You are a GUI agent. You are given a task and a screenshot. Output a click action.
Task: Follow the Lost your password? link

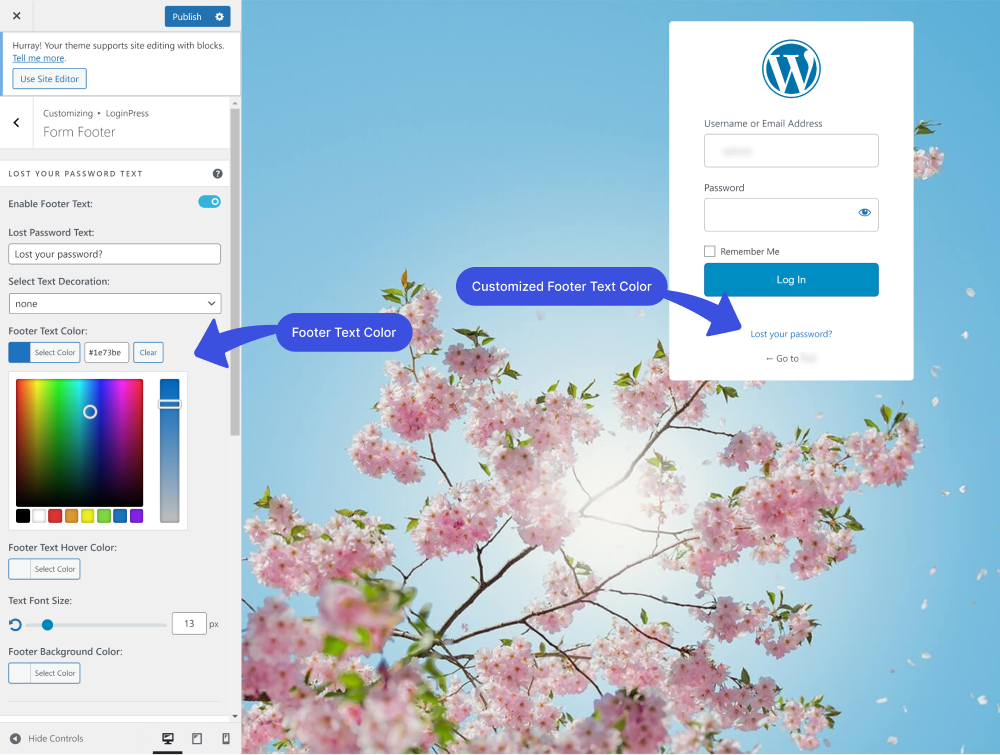[x=791, y=334]
